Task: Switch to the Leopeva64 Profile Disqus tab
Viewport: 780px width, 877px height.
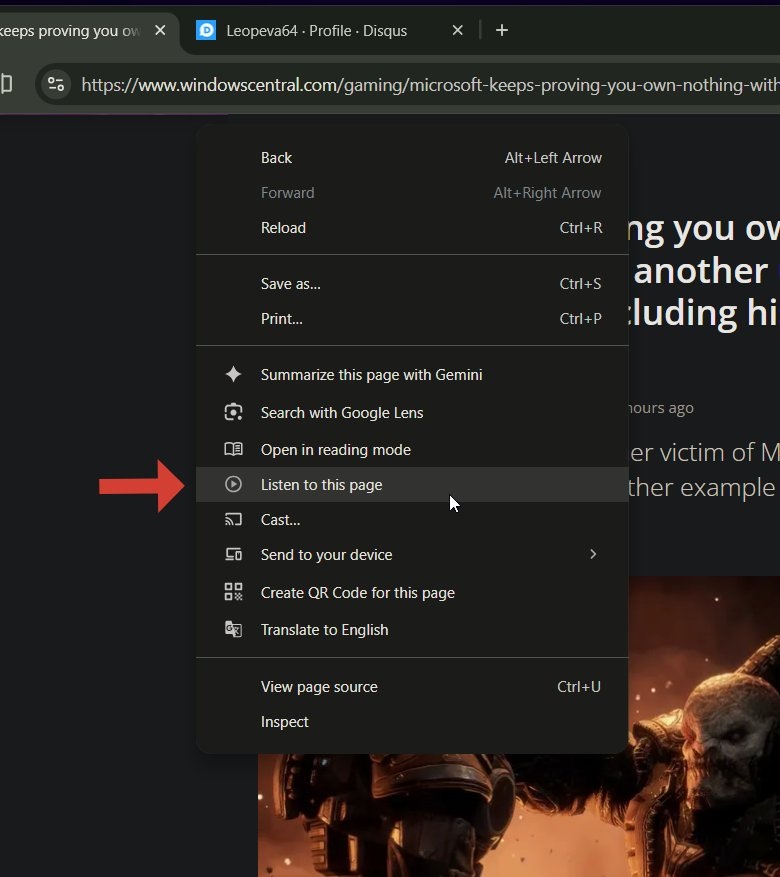Action: (330, 31)
